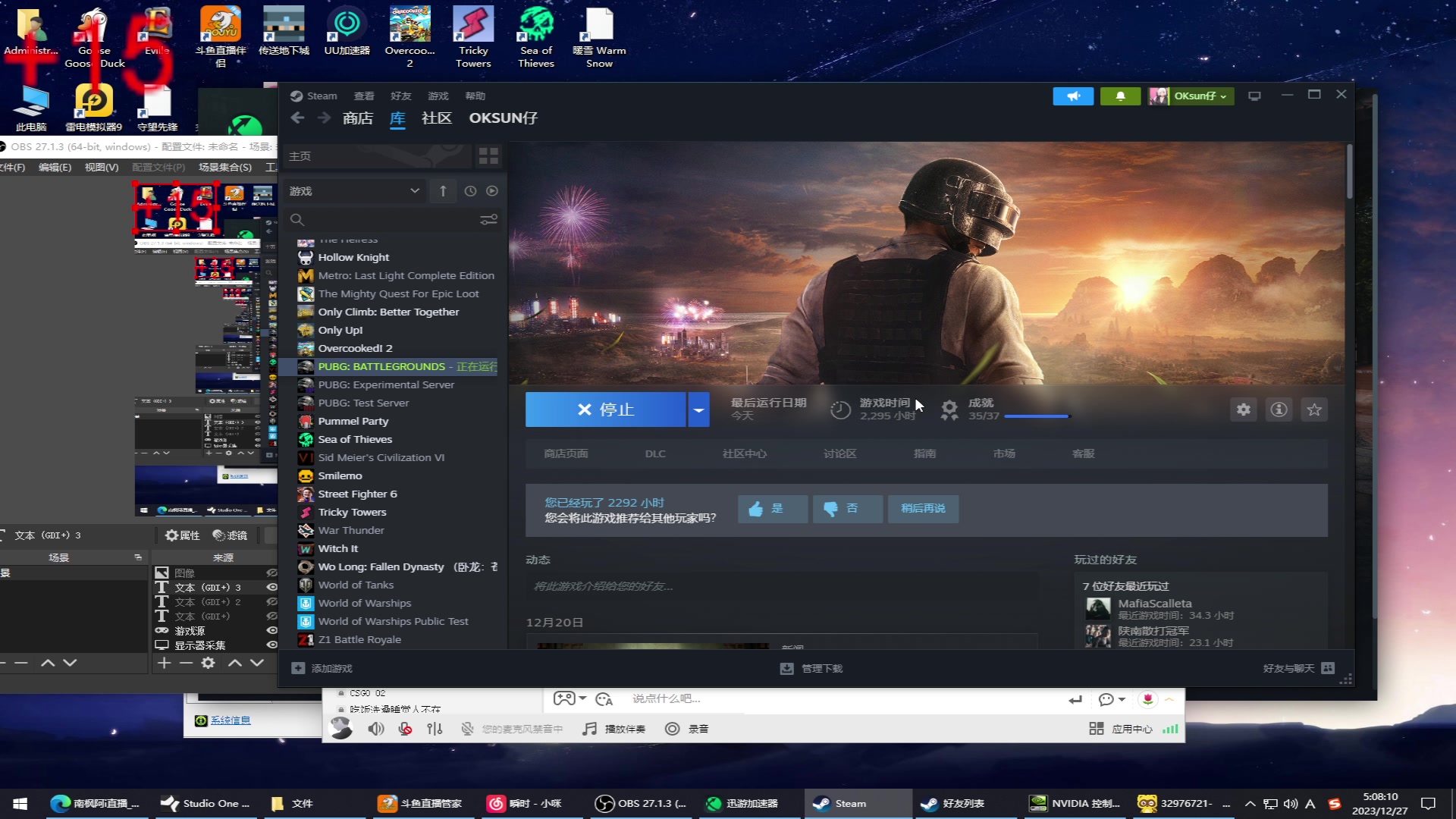Viewport: 1456px width, 819px height.
Task: Expand speech bubble dropdown in chat bar
Action: (x=1122, y=699)
